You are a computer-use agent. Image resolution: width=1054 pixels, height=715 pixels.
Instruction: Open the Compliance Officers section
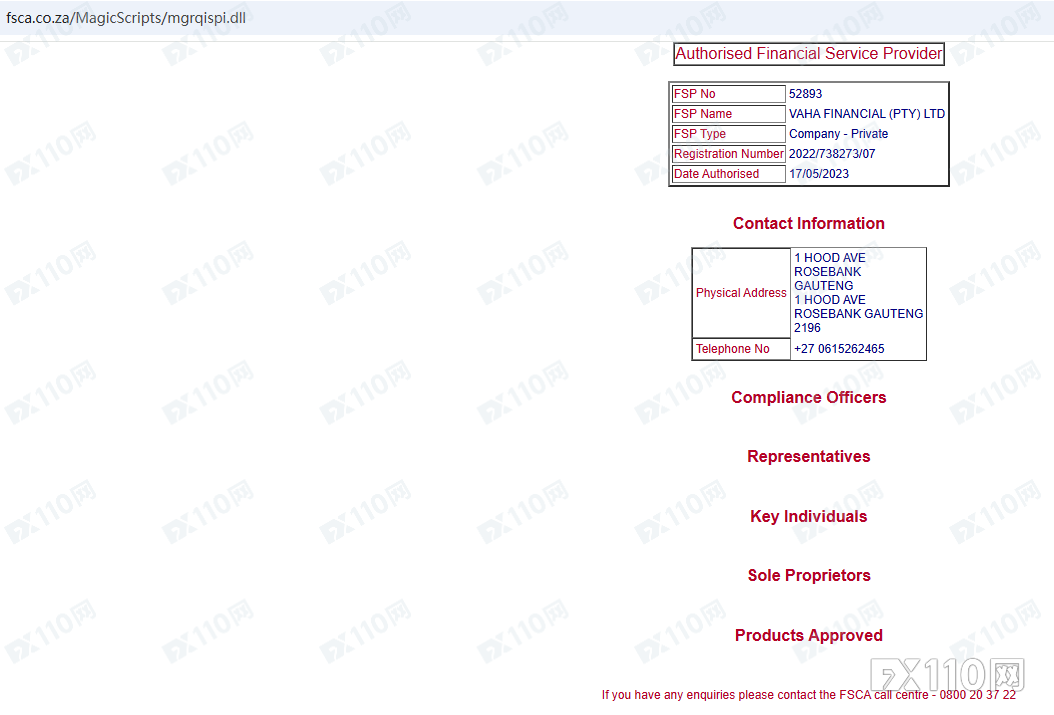[x=808, y=397]
